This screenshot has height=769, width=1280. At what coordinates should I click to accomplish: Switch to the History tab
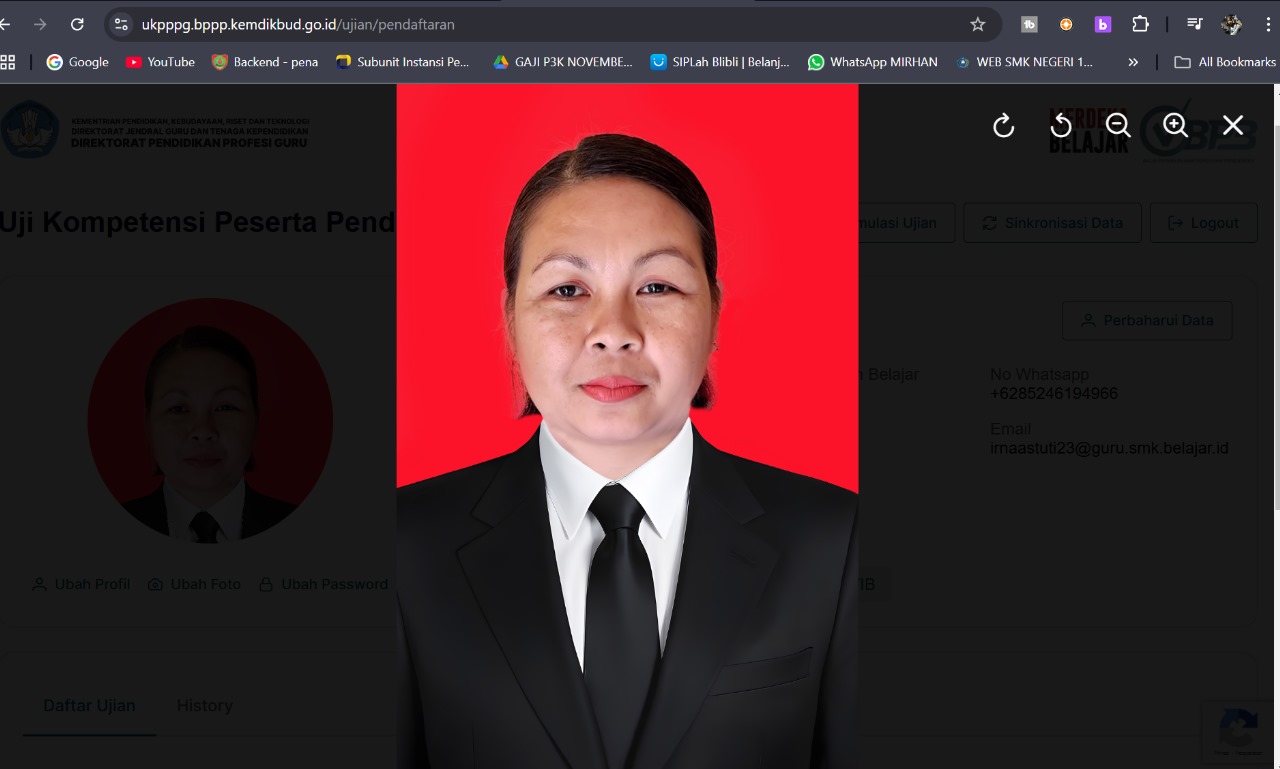pyautogui.click(x=205, y=705)
